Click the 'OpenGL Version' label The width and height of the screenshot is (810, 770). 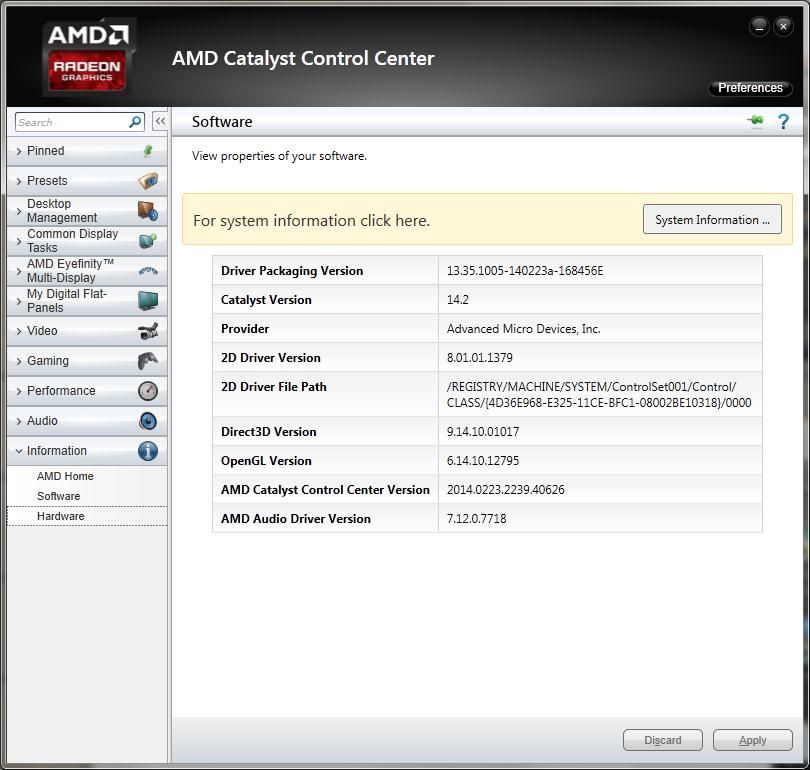(266, 461)
